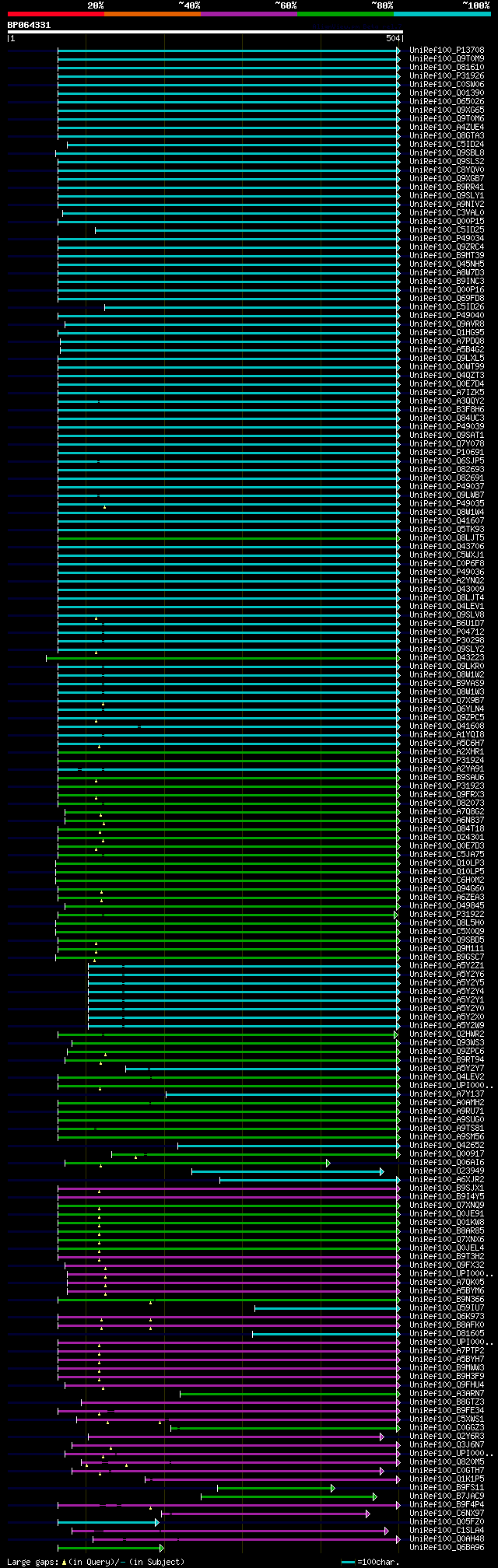The height and width of the screenshot is (1568, 498).
Task: Click the orange ~40% legend segment
Action: point(153,14)
